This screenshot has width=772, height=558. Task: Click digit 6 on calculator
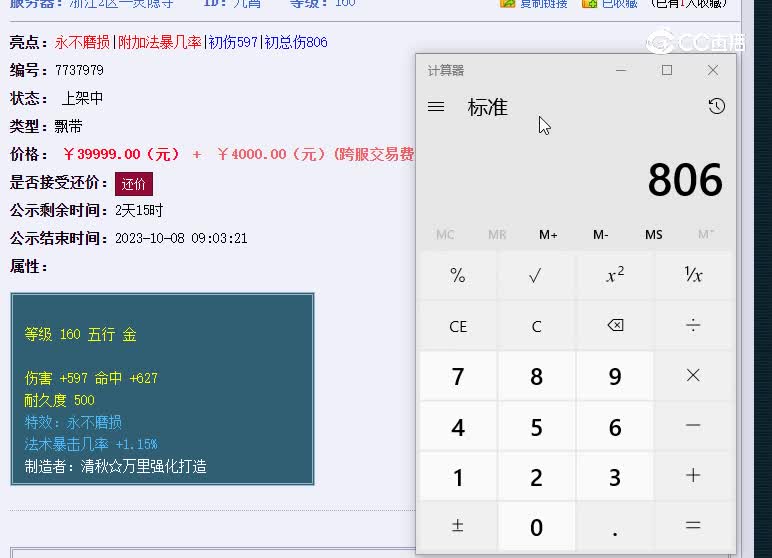pos(614,427)
